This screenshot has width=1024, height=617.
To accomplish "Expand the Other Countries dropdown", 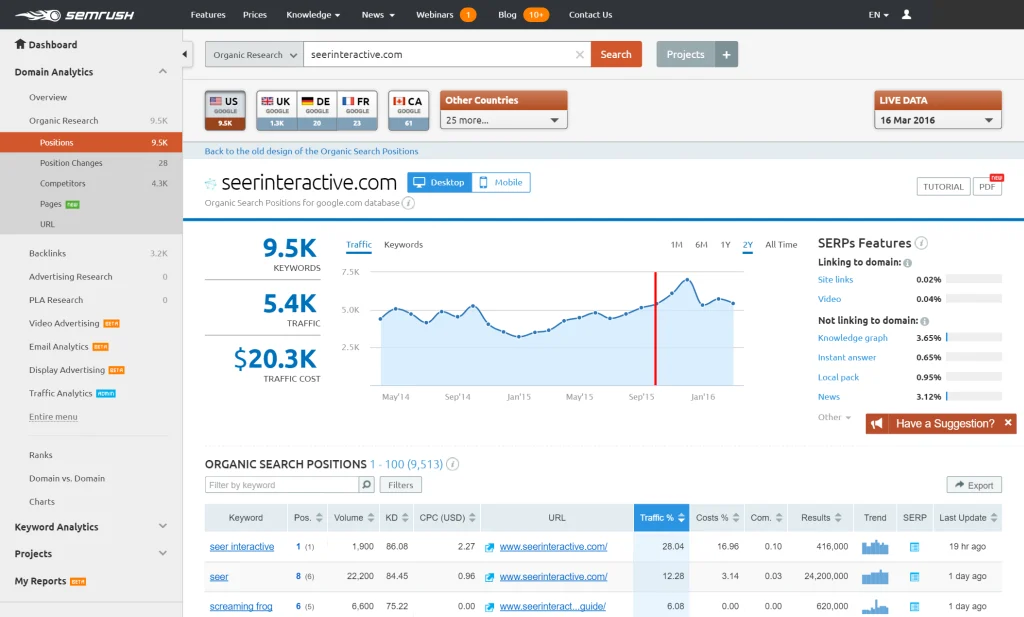I will click(x=503, y=118).
